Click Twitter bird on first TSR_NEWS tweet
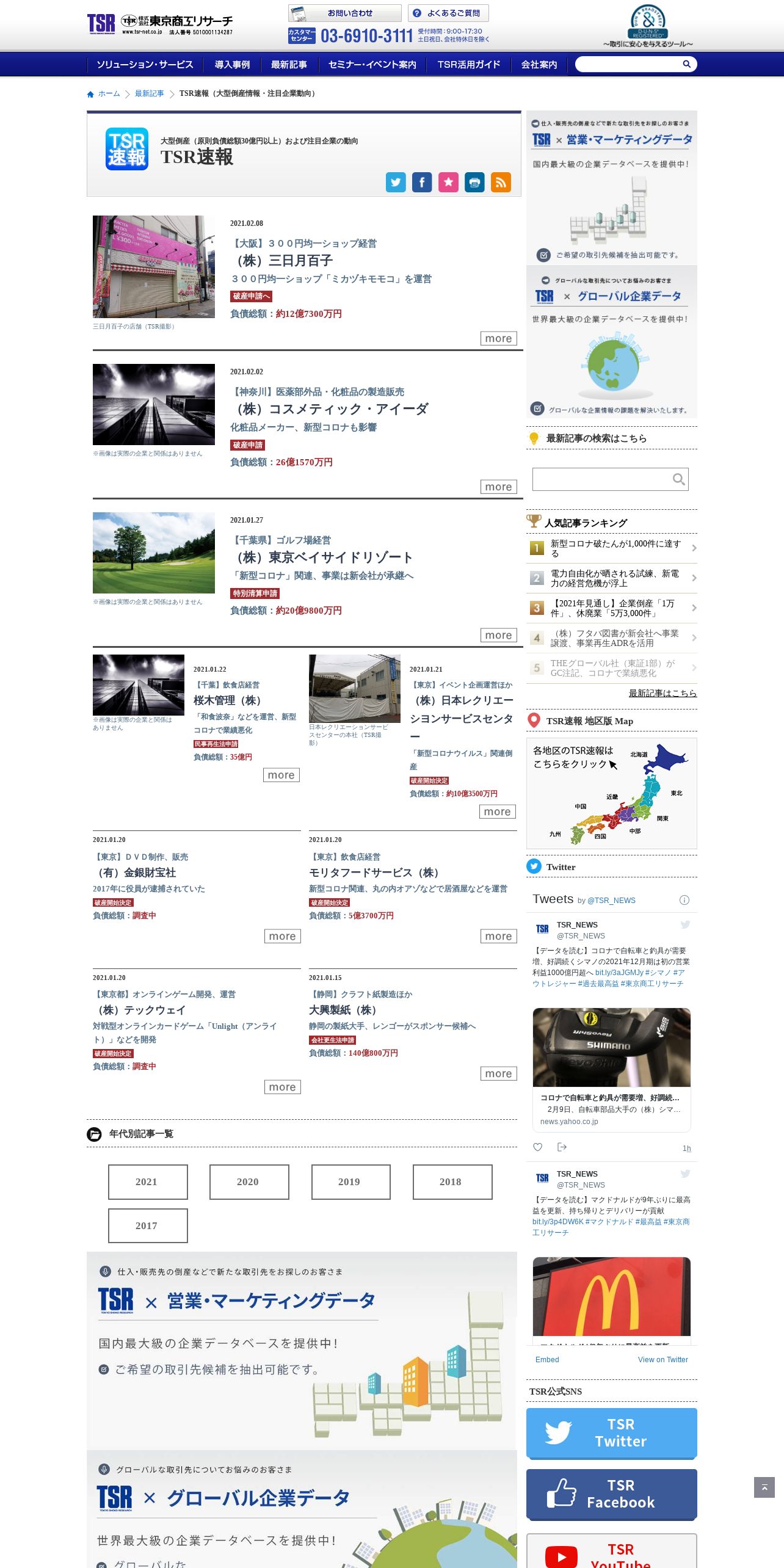Viewport: 784px width, 1568px height. coord(685,924)
